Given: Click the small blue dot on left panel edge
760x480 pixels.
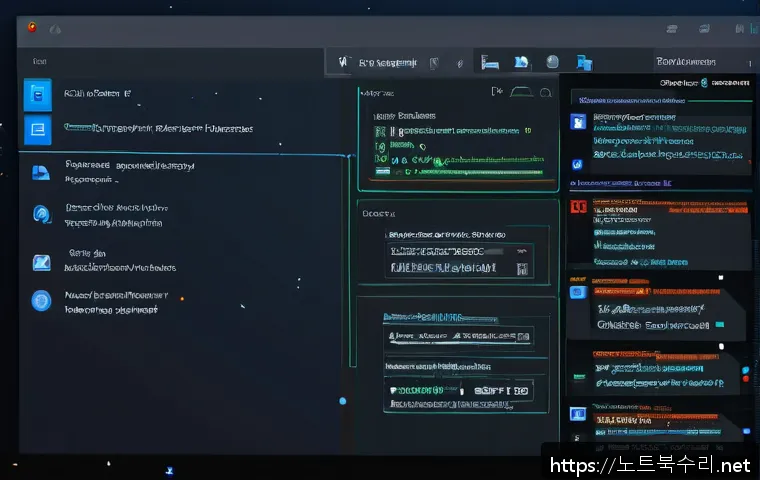Looking at the screenshot, I should click(x=342, y=401).
